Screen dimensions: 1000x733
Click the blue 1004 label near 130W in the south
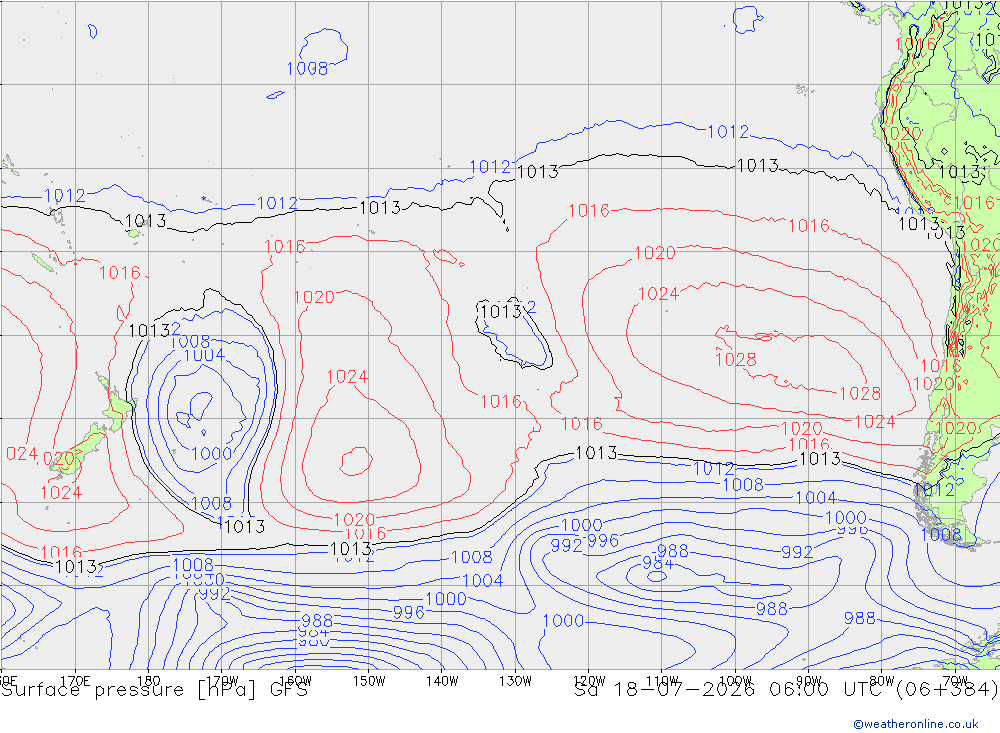483,581
